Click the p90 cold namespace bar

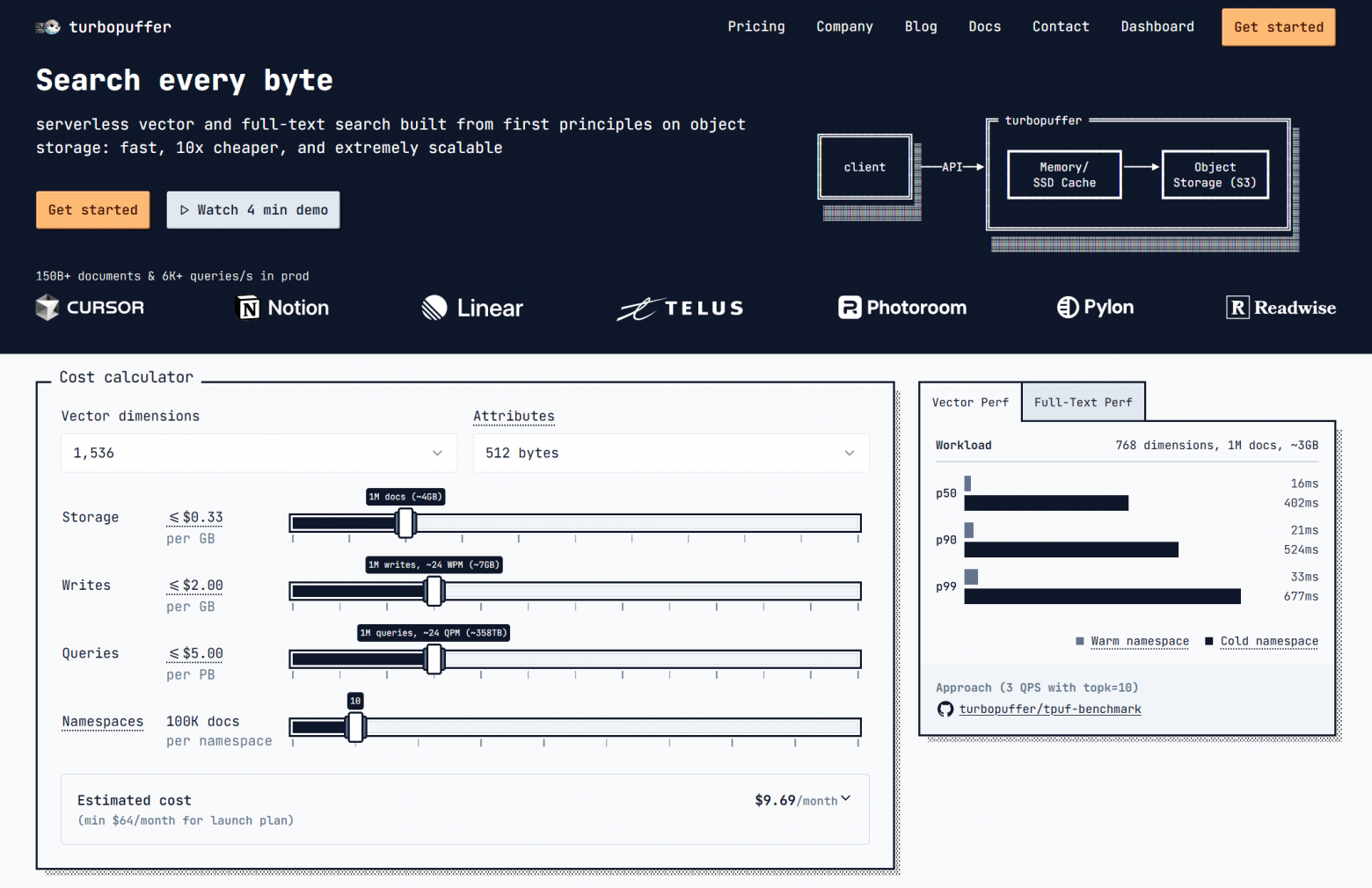[1071, 550]
